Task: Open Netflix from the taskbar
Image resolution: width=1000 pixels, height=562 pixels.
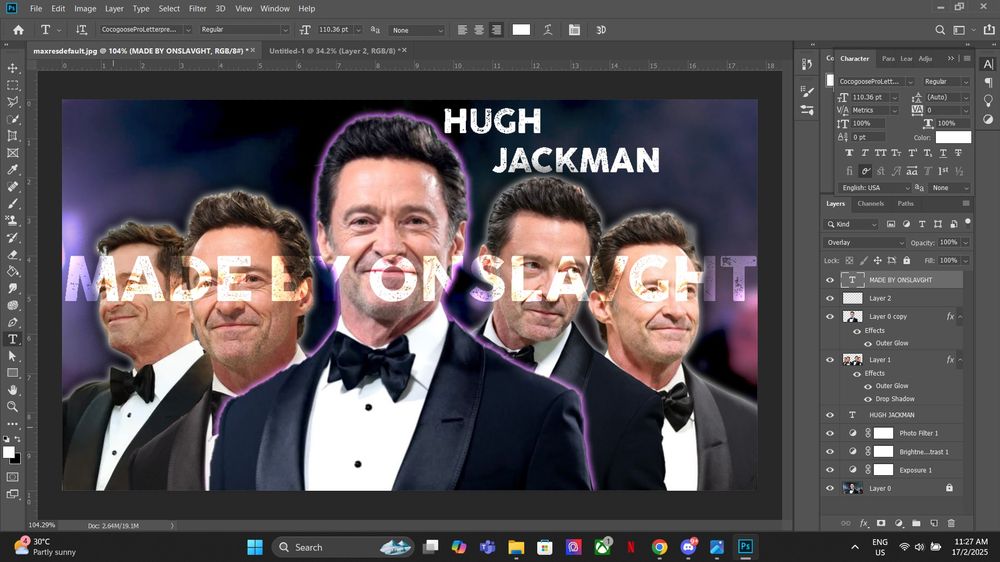Action: (x=631, y=547)
